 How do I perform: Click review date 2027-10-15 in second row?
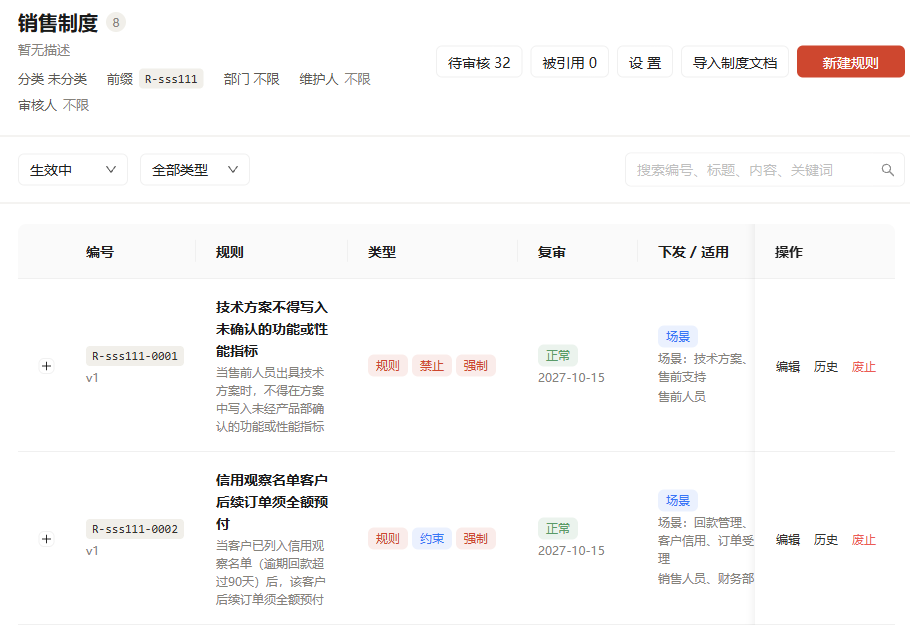click(x=571, y=551)
